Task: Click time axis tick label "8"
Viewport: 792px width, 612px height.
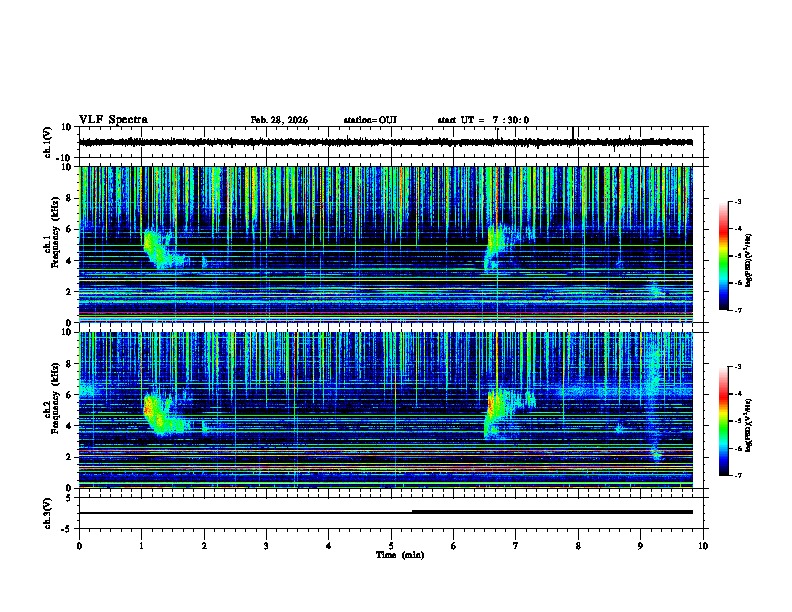Action: point(578,546)
